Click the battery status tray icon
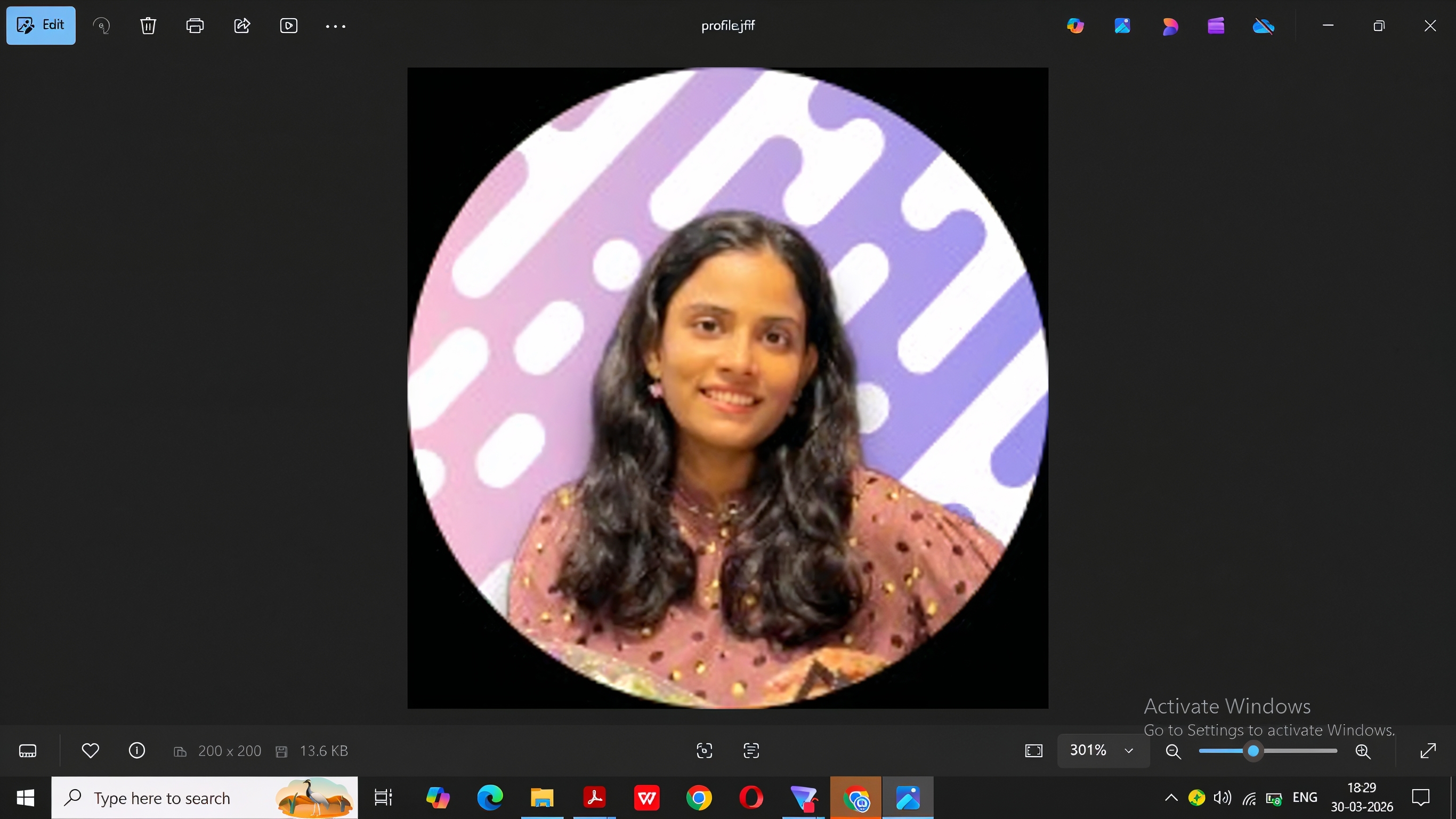This screenshot has width=1456, height=819. (1274, 798)
